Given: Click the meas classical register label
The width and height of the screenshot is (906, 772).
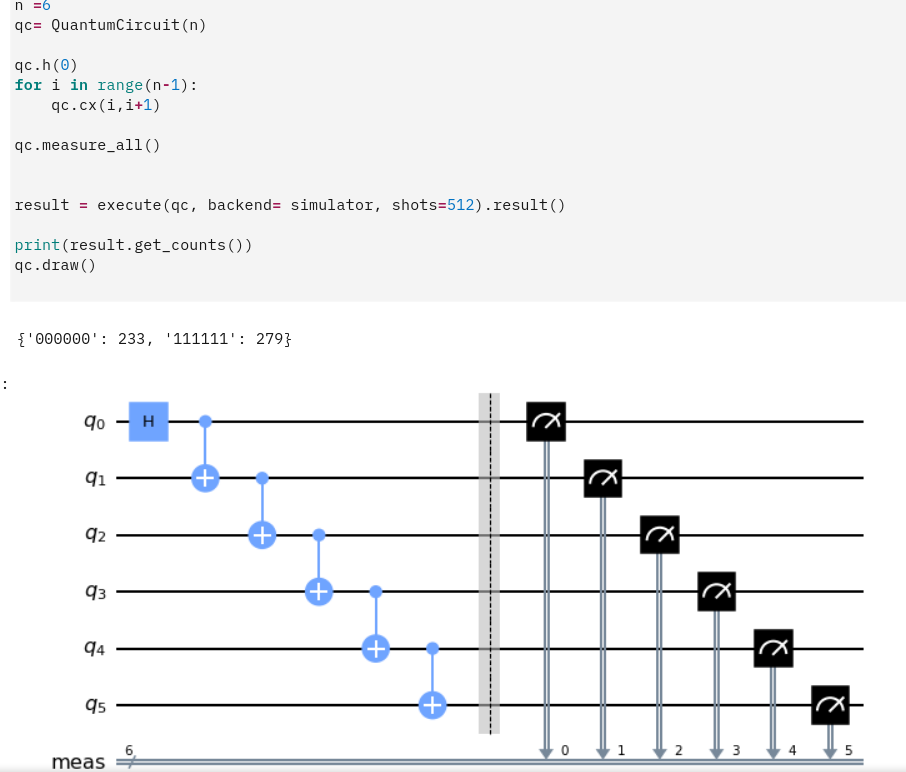Looking at the screenshot, I should pyautogui.click(x=79, y=762).
